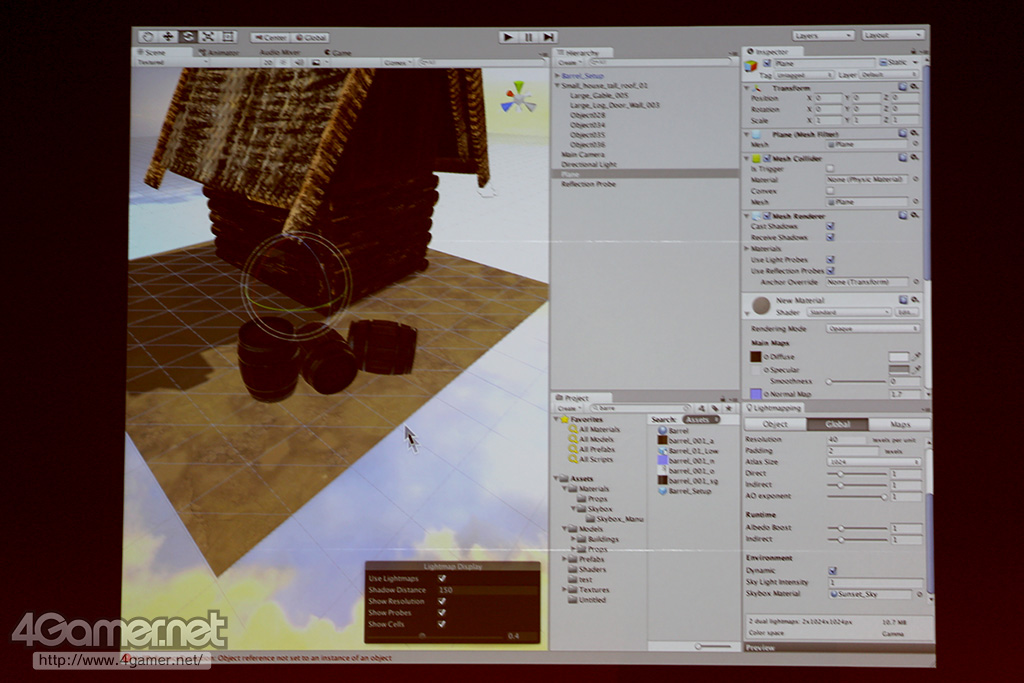The width and height of the screenshot is (1024, 683).
Task: Click search by type icon in Project
Action: (x=702, y=408)
